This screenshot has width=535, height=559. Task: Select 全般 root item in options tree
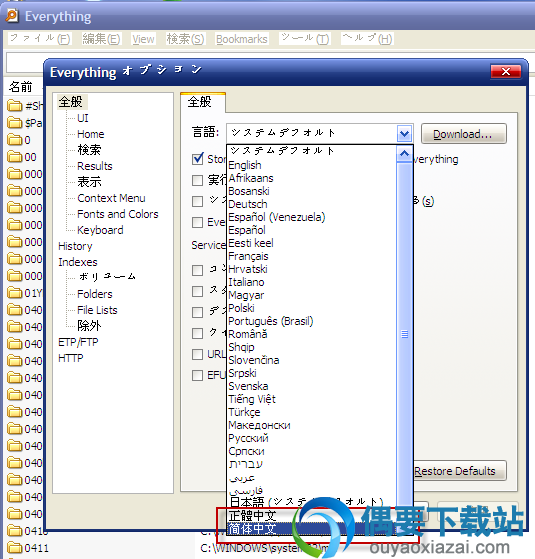(x=71, y=102)
